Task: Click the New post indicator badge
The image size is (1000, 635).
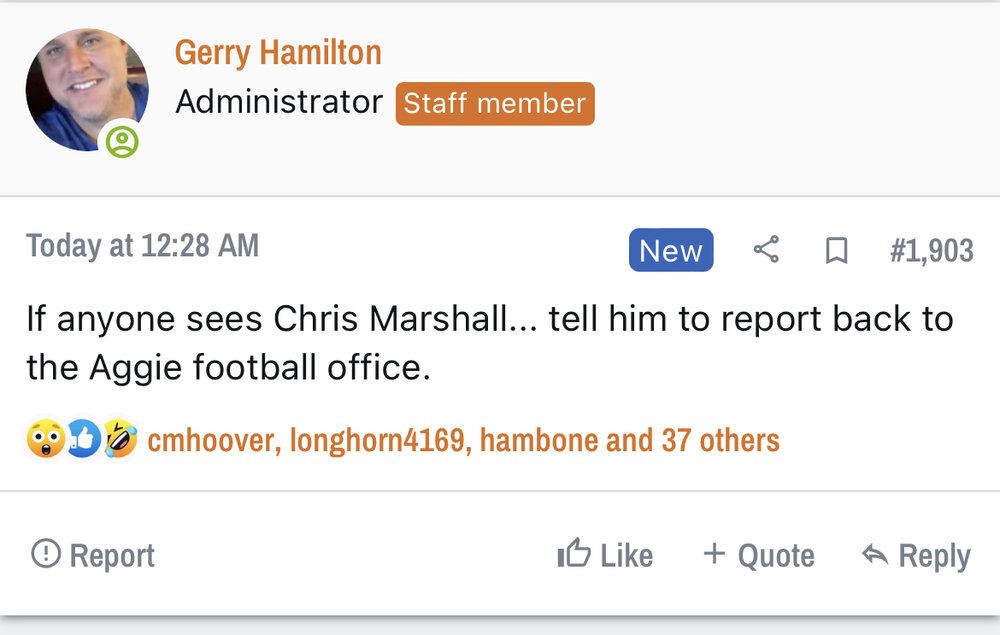Action: 671,250
